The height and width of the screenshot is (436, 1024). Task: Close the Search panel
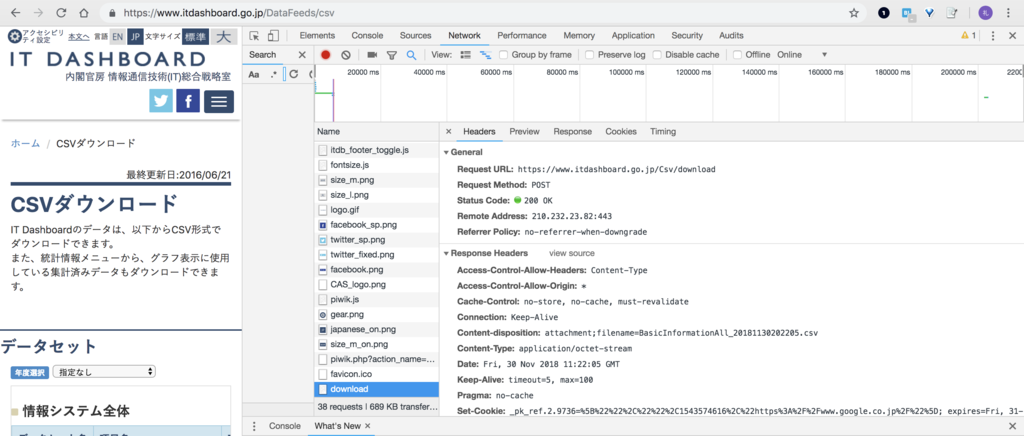302,55
